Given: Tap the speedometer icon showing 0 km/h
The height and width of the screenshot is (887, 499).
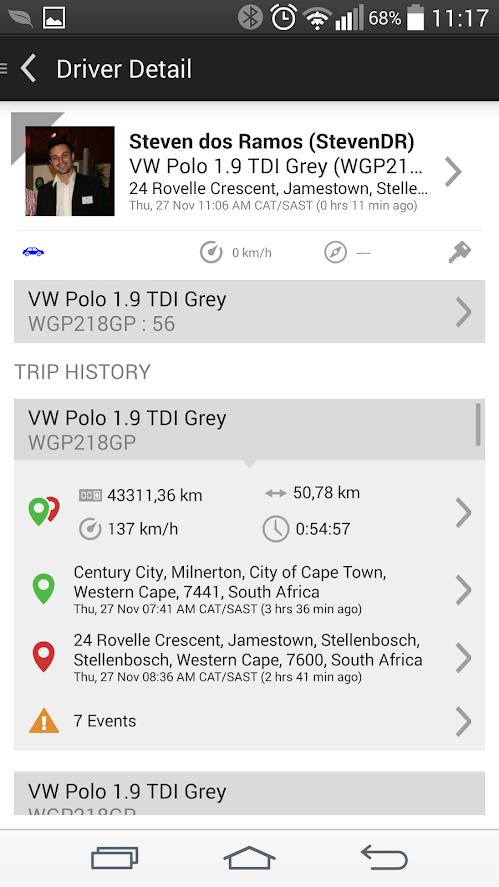Looking at the screenshot, I should point(211,252).
